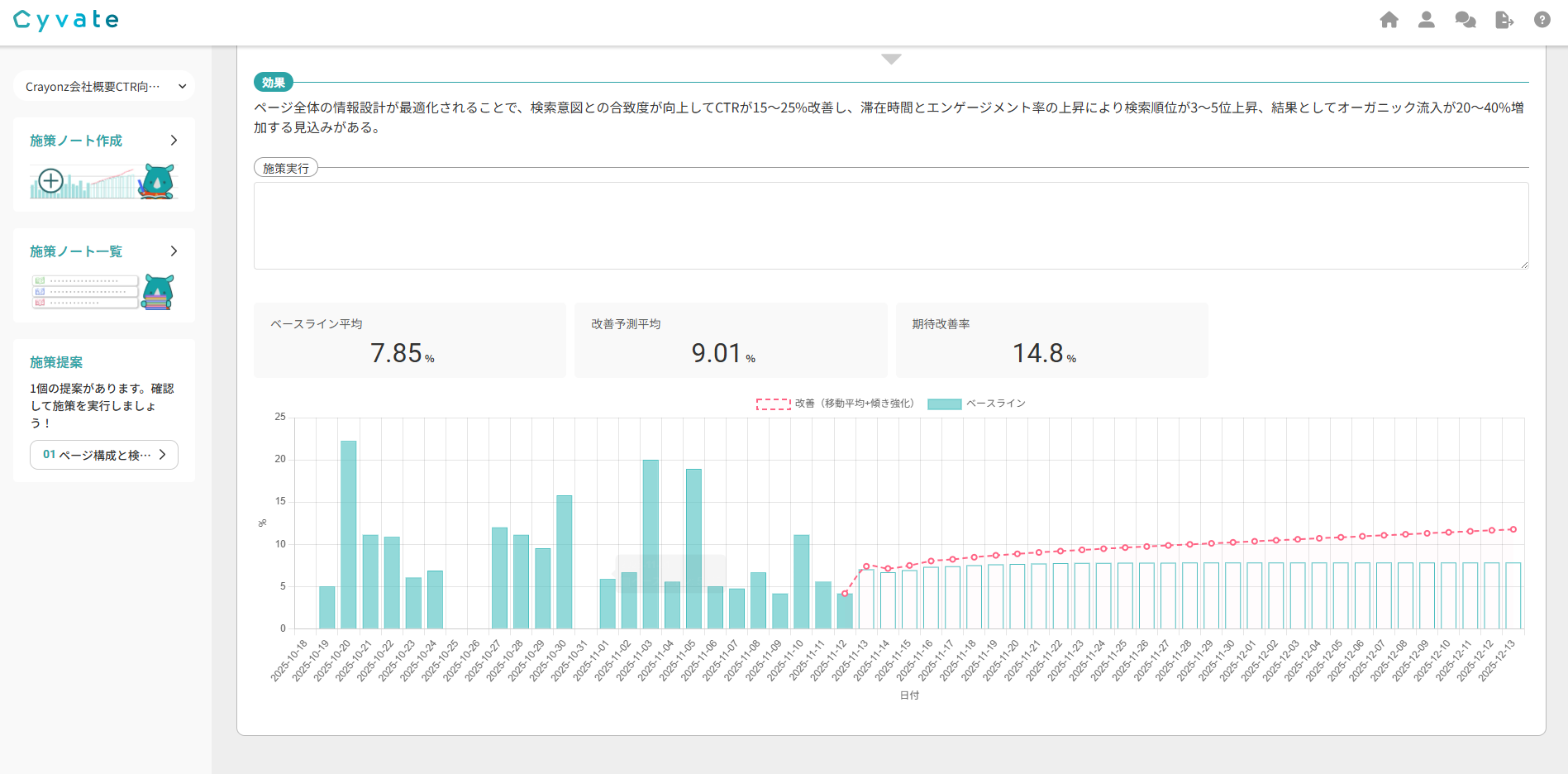Go to the home page icon
The image size is (1568, 774).
[x=1389, y=20]
